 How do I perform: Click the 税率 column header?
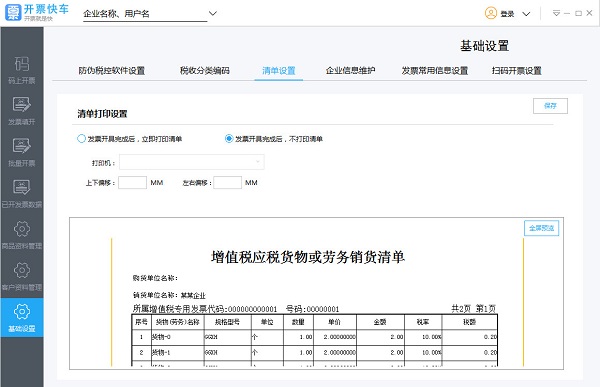click(423, 322)
